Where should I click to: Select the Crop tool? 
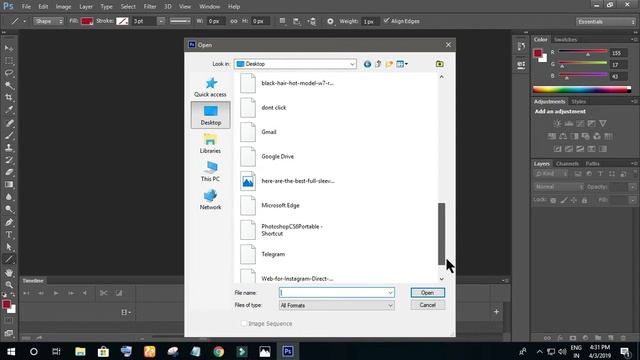[x=9, y=98]
